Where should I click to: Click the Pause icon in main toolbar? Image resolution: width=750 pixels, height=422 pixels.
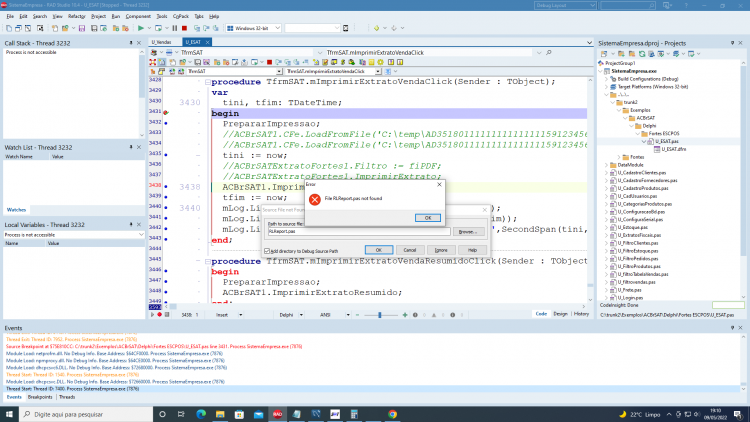[175, 28]
